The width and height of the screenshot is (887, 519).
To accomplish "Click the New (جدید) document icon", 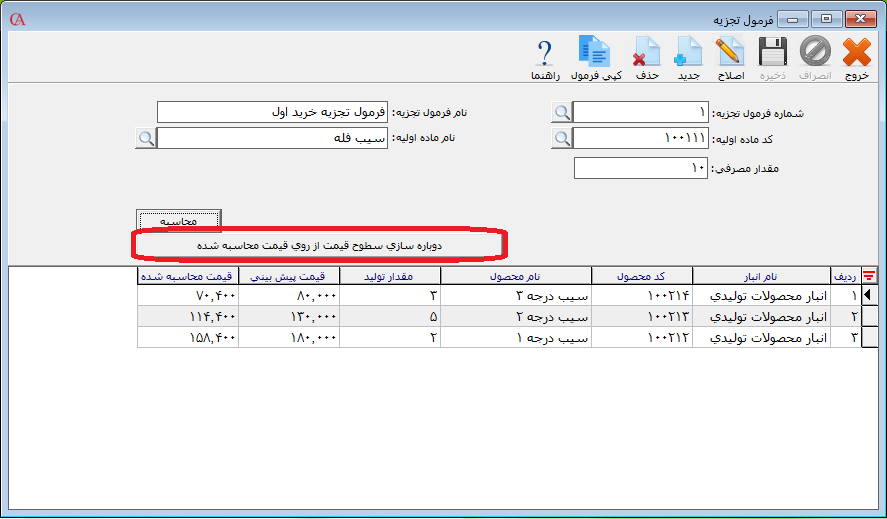I will tap(688, 57).
